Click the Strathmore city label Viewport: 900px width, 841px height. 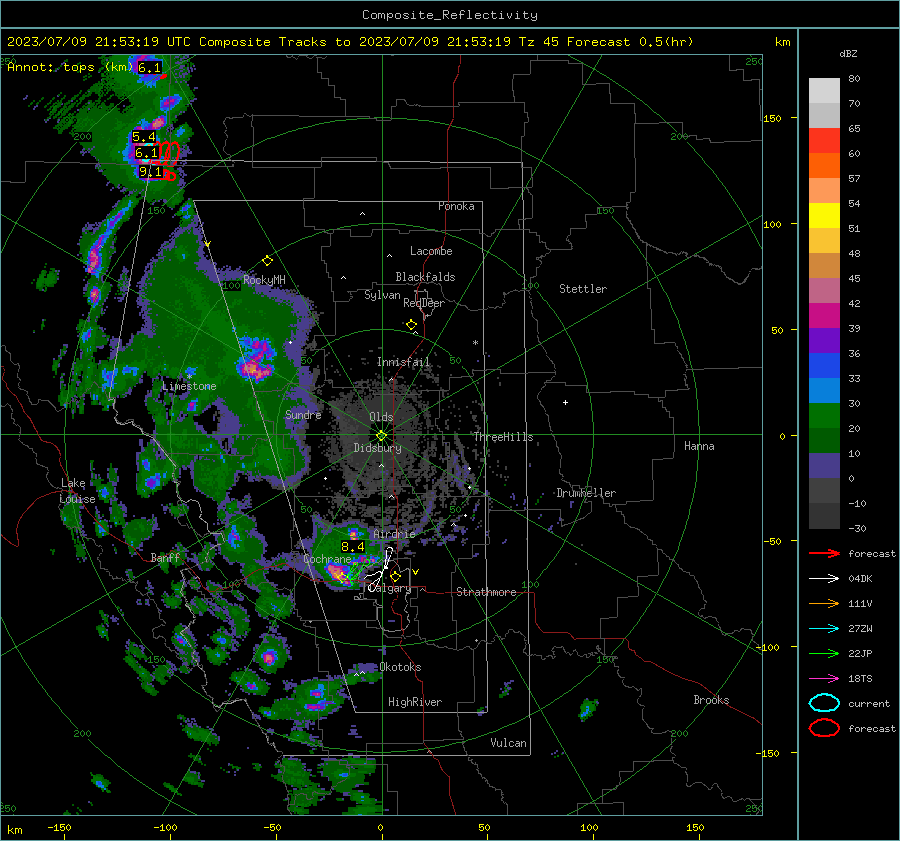pos(486,592)
